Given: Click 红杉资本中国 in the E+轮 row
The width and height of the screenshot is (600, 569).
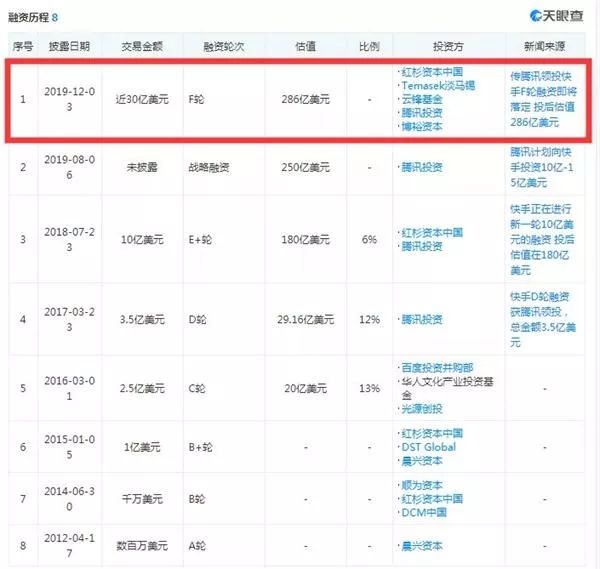Looking at the screenshot, I should click(432, 233).
